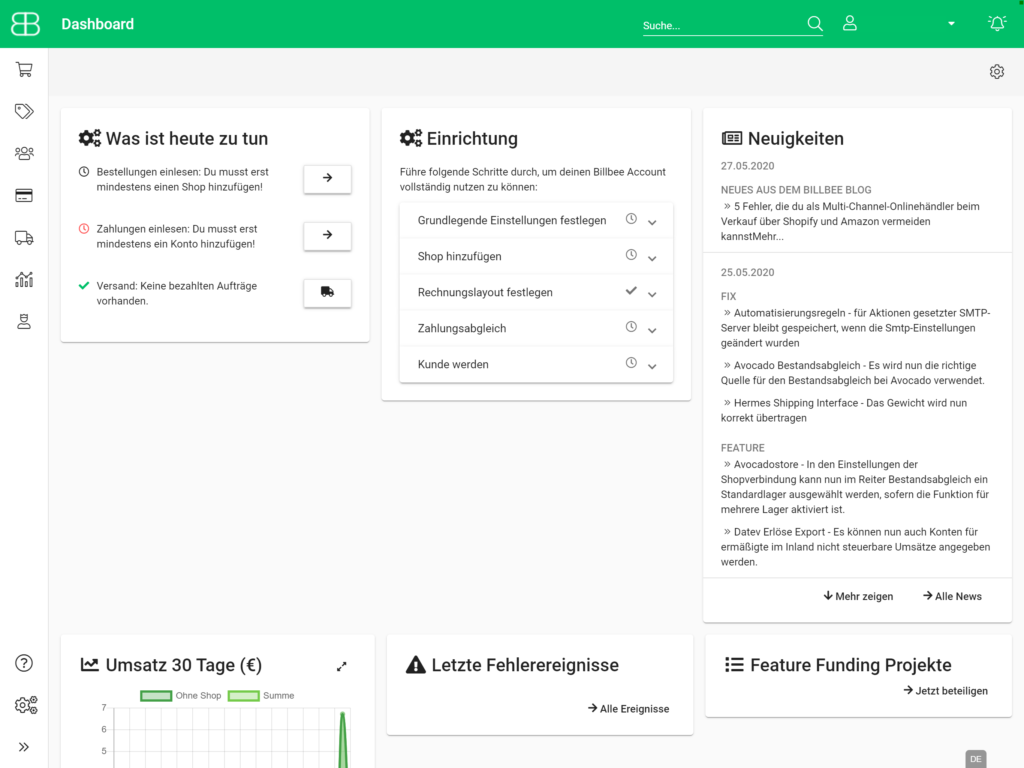Image resolution: width=1024 pixels, height=768 pixels.
Task: Open the worker icon in sidebar
Action: coord(24,321)
